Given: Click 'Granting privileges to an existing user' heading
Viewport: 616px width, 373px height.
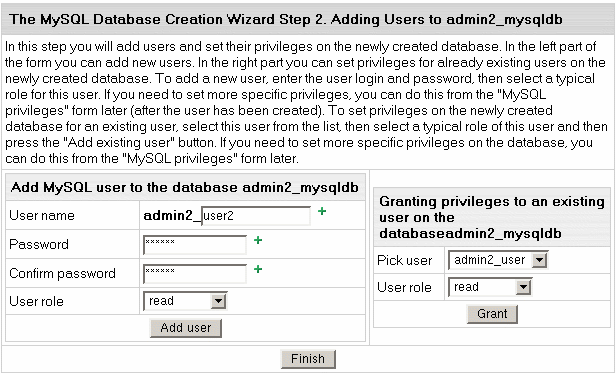Looking at the screenshot, I should (x=492, y=217).
